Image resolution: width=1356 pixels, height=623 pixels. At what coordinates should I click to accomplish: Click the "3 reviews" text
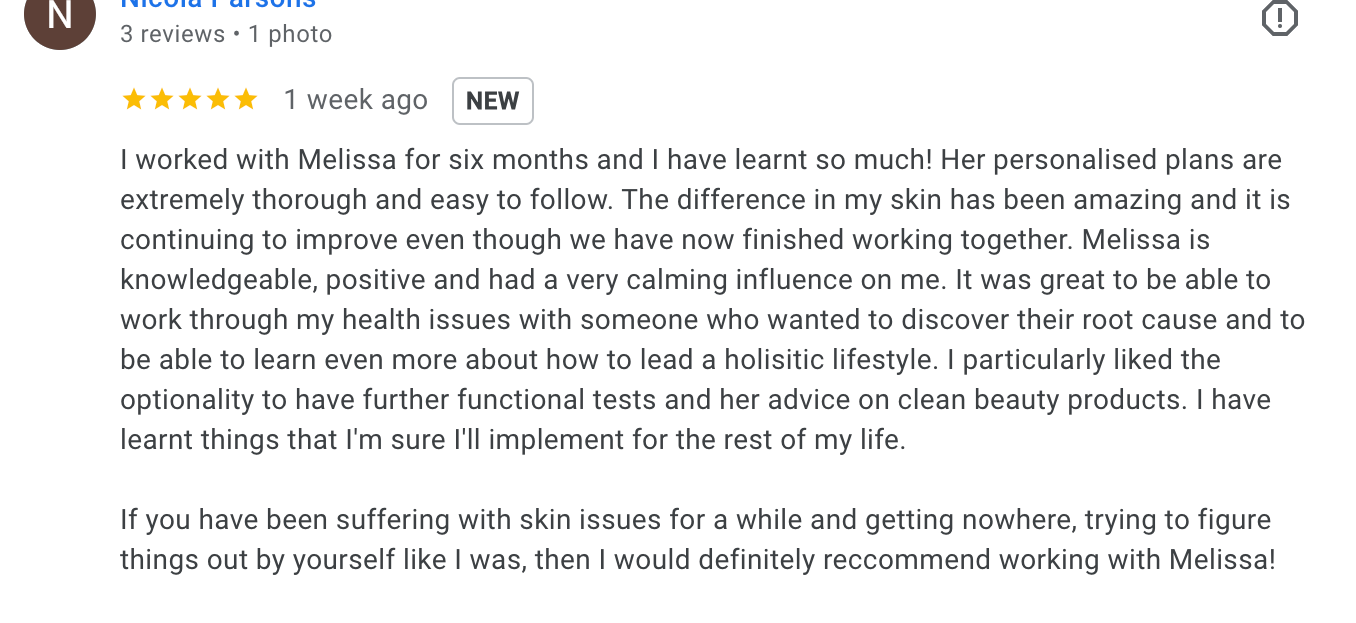click(x=172, y=34)
